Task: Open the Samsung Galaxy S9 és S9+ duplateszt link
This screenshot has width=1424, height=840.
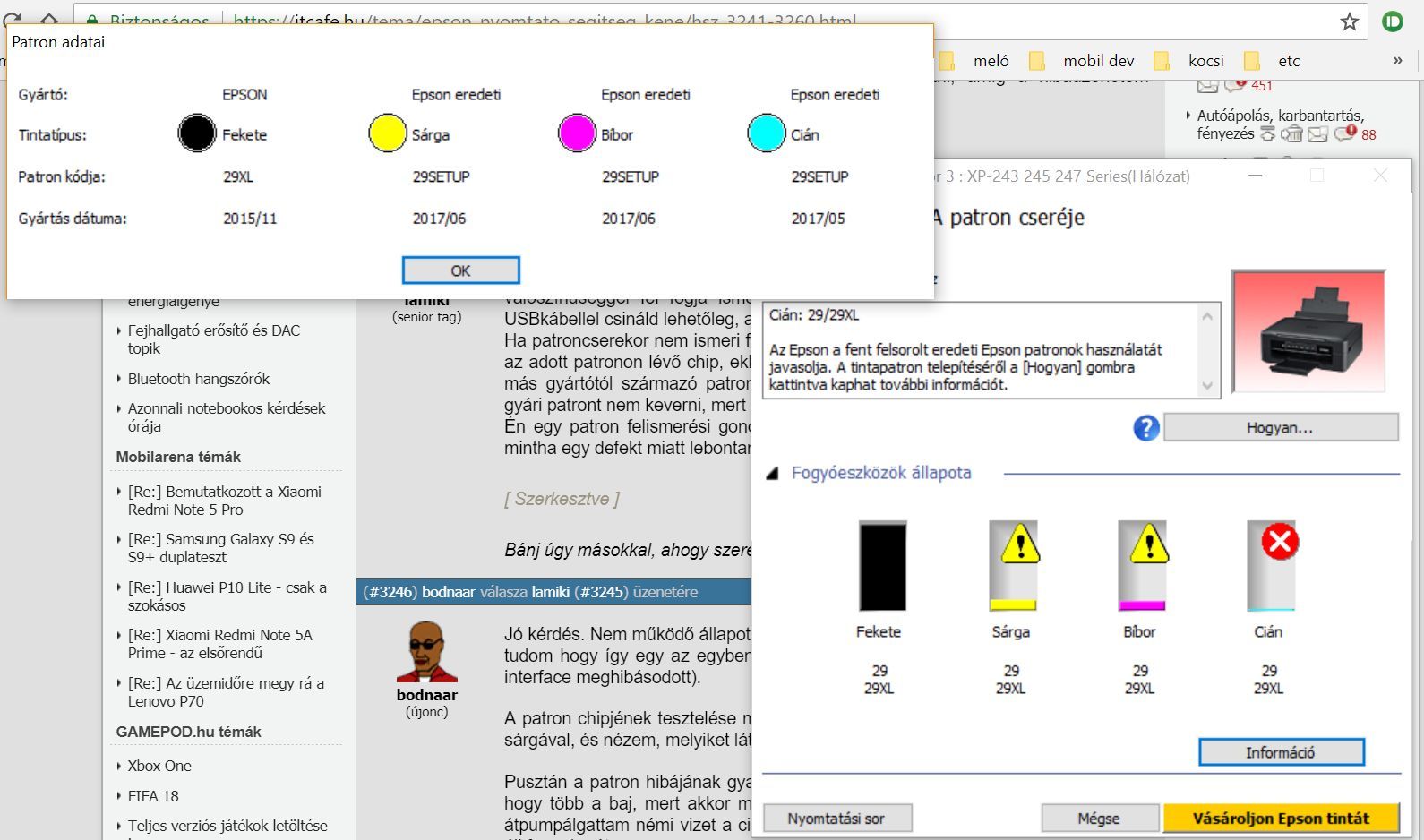Action: coord(220,548)
